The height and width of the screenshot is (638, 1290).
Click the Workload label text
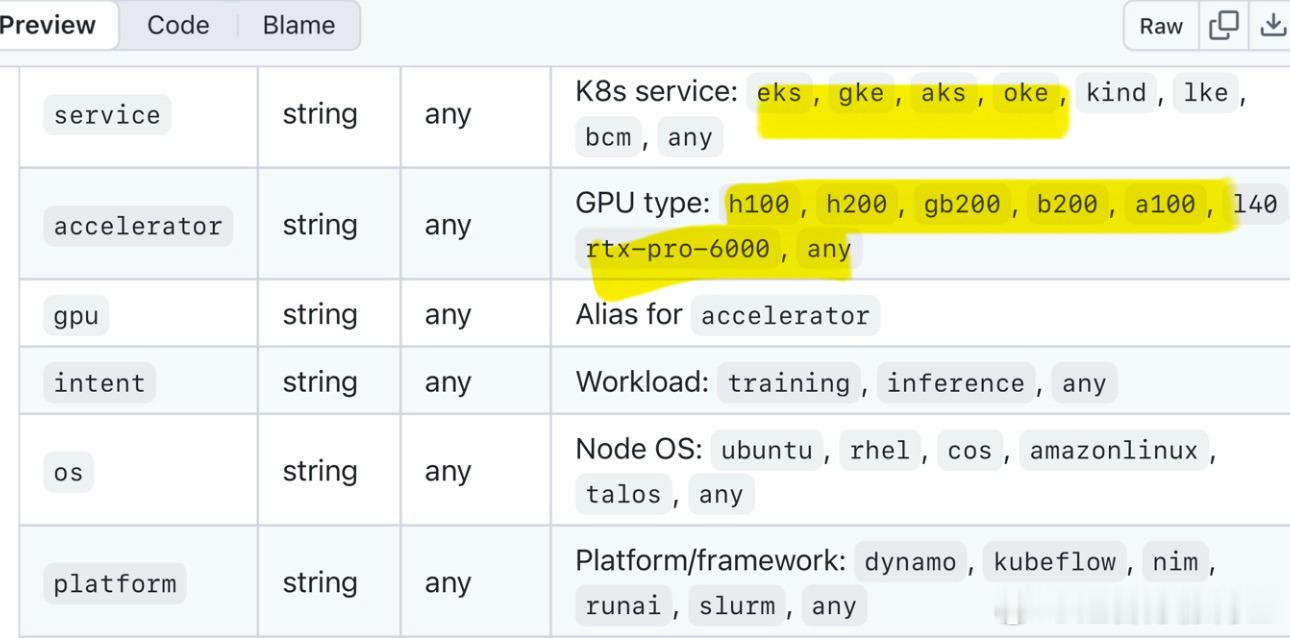click(642, 382)
